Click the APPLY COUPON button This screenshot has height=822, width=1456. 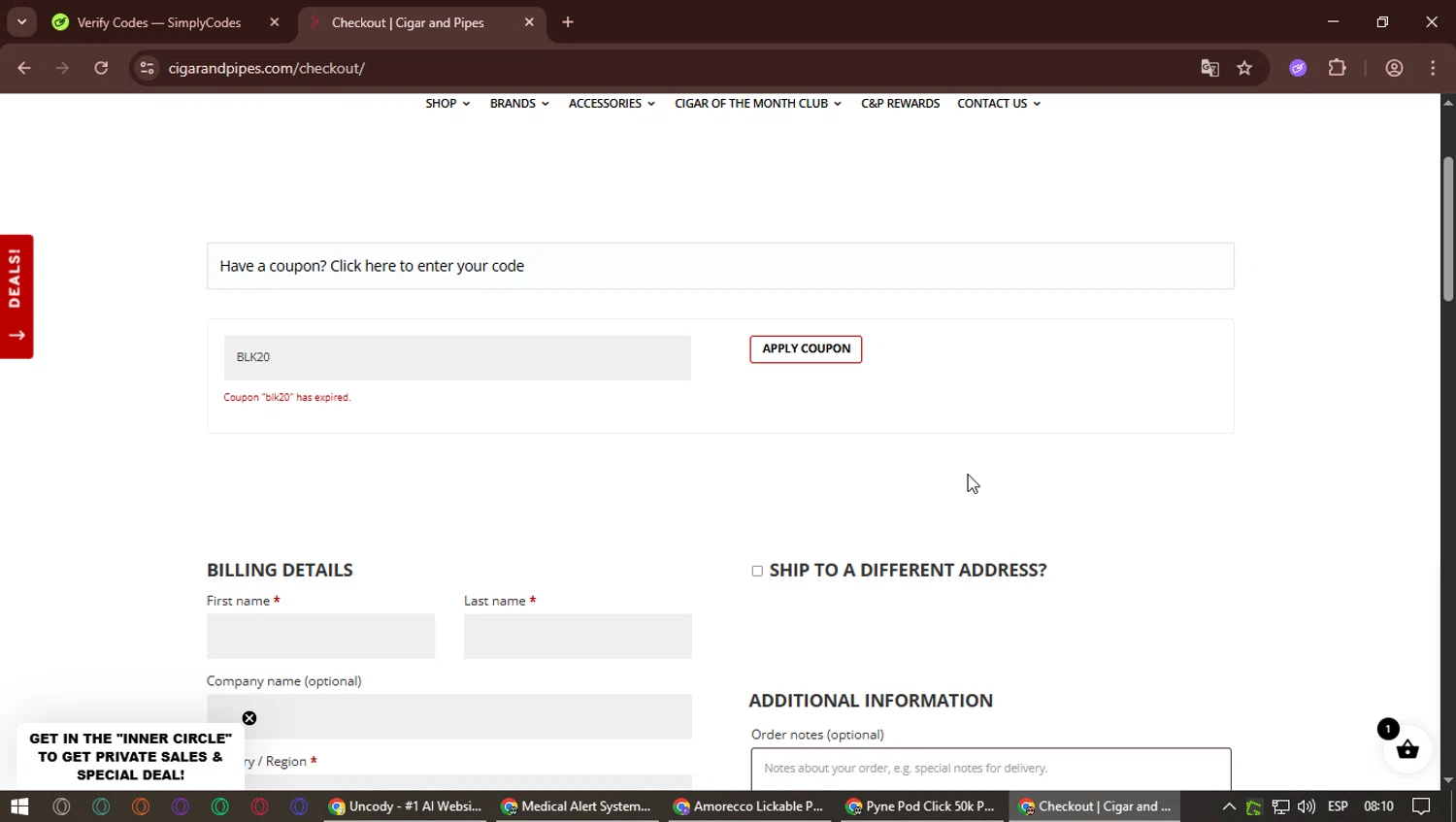(806, 348)
